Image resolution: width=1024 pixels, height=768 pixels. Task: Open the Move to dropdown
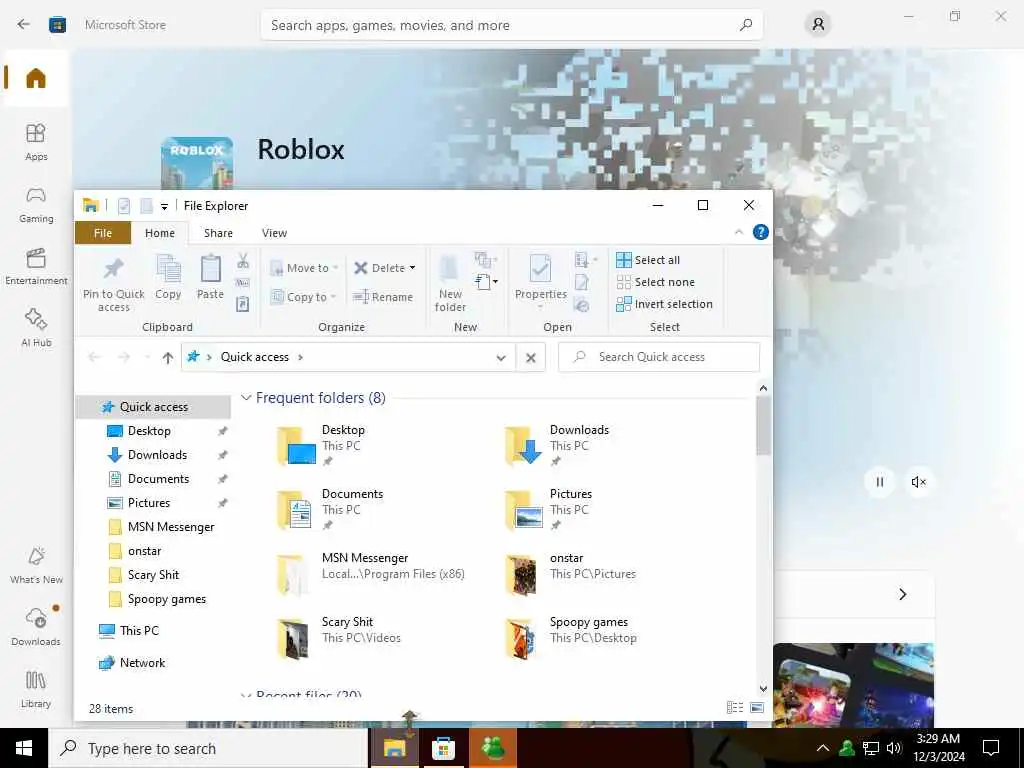[x=304, y=268]
